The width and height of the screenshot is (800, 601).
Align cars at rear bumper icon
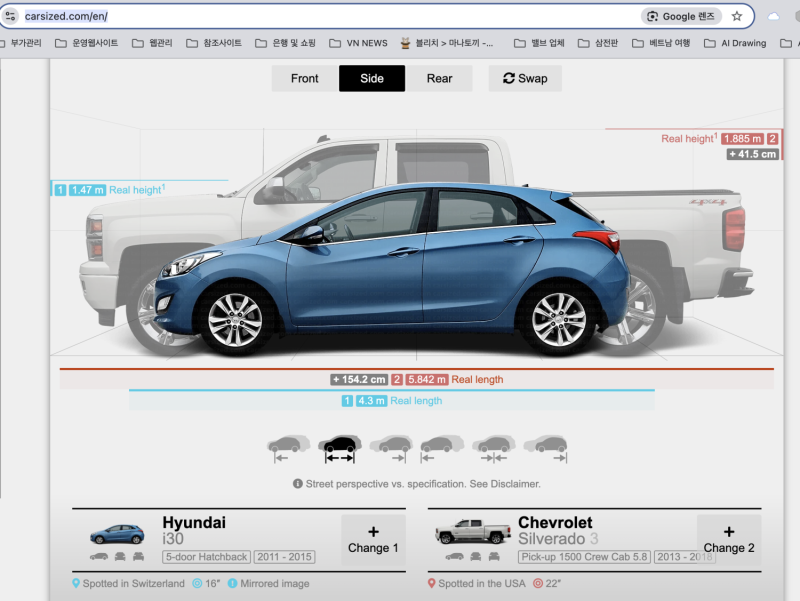(x=545, y=448)
